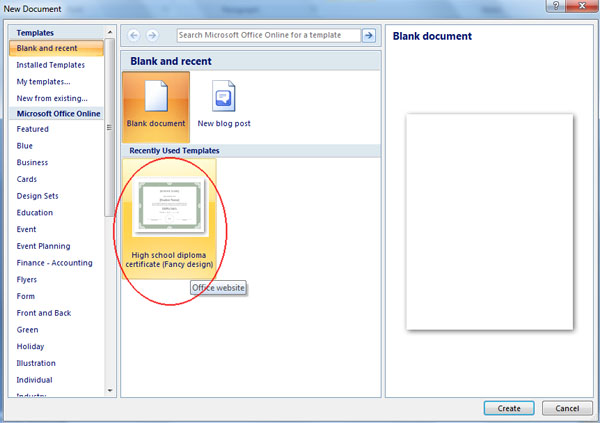Screen dimensions: 600x423
Task: Select the Individual category
Action: [34, 380]
